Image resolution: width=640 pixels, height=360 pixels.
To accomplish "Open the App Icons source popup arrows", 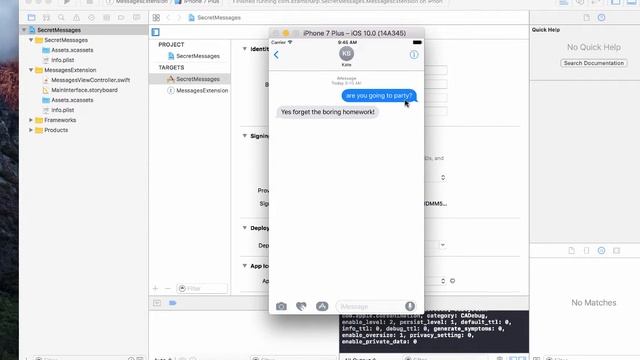I will [443, 281].
